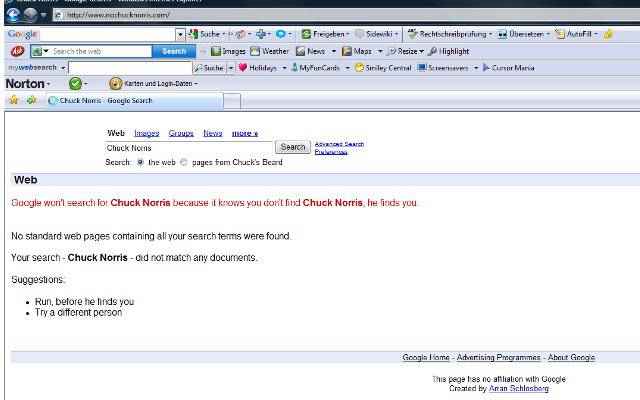Click the yellow highlighter icon after AutoFill
The image size is (640, 400).
608,34
